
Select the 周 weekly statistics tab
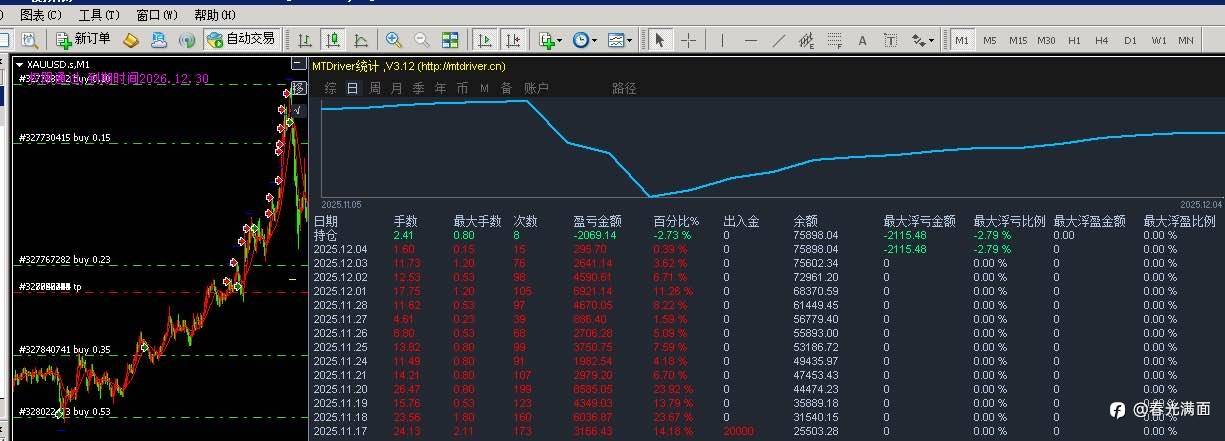374,88
